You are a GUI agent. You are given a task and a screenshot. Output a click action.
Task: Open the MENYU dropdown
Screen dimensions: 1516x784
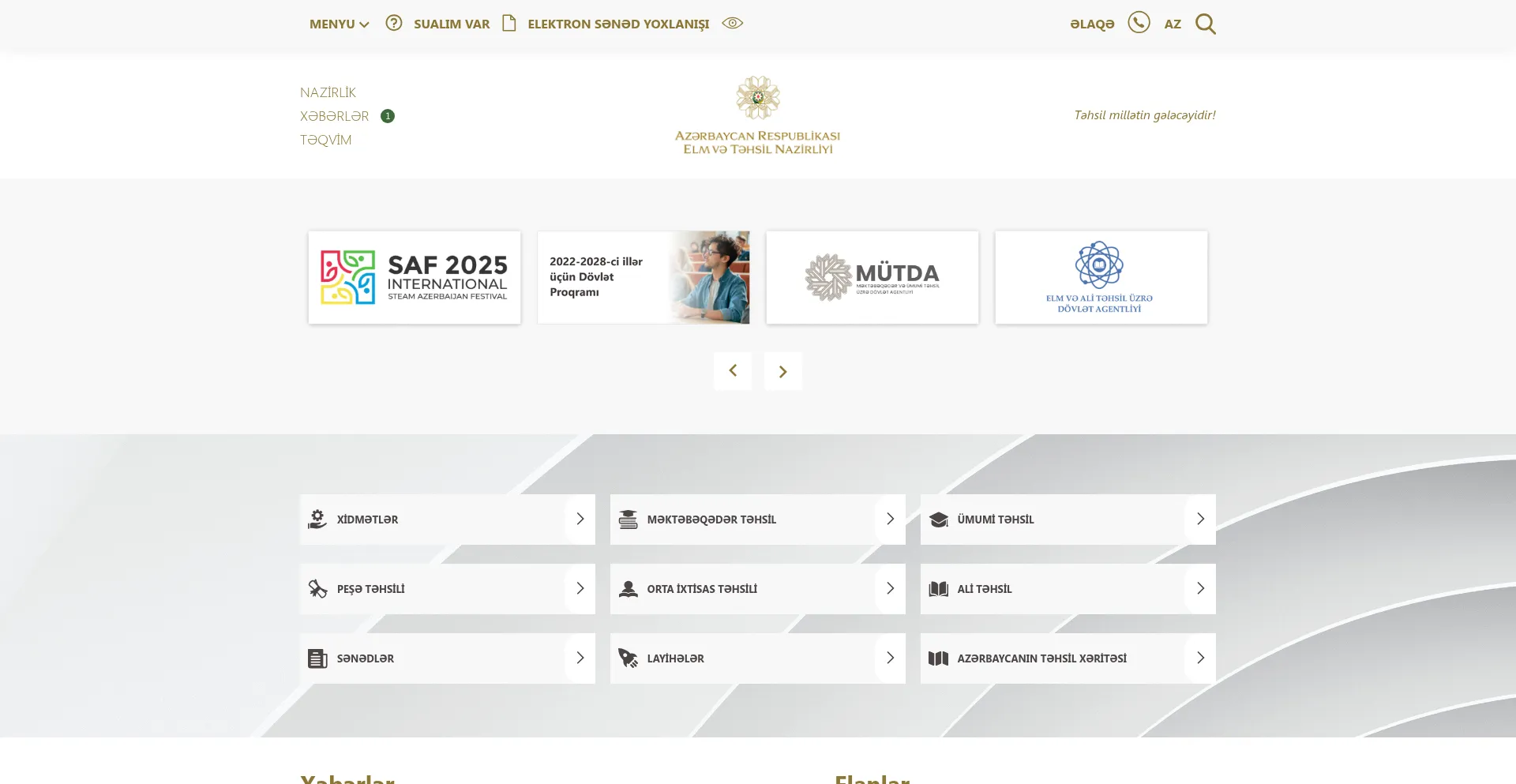click(x=339, y=24)
